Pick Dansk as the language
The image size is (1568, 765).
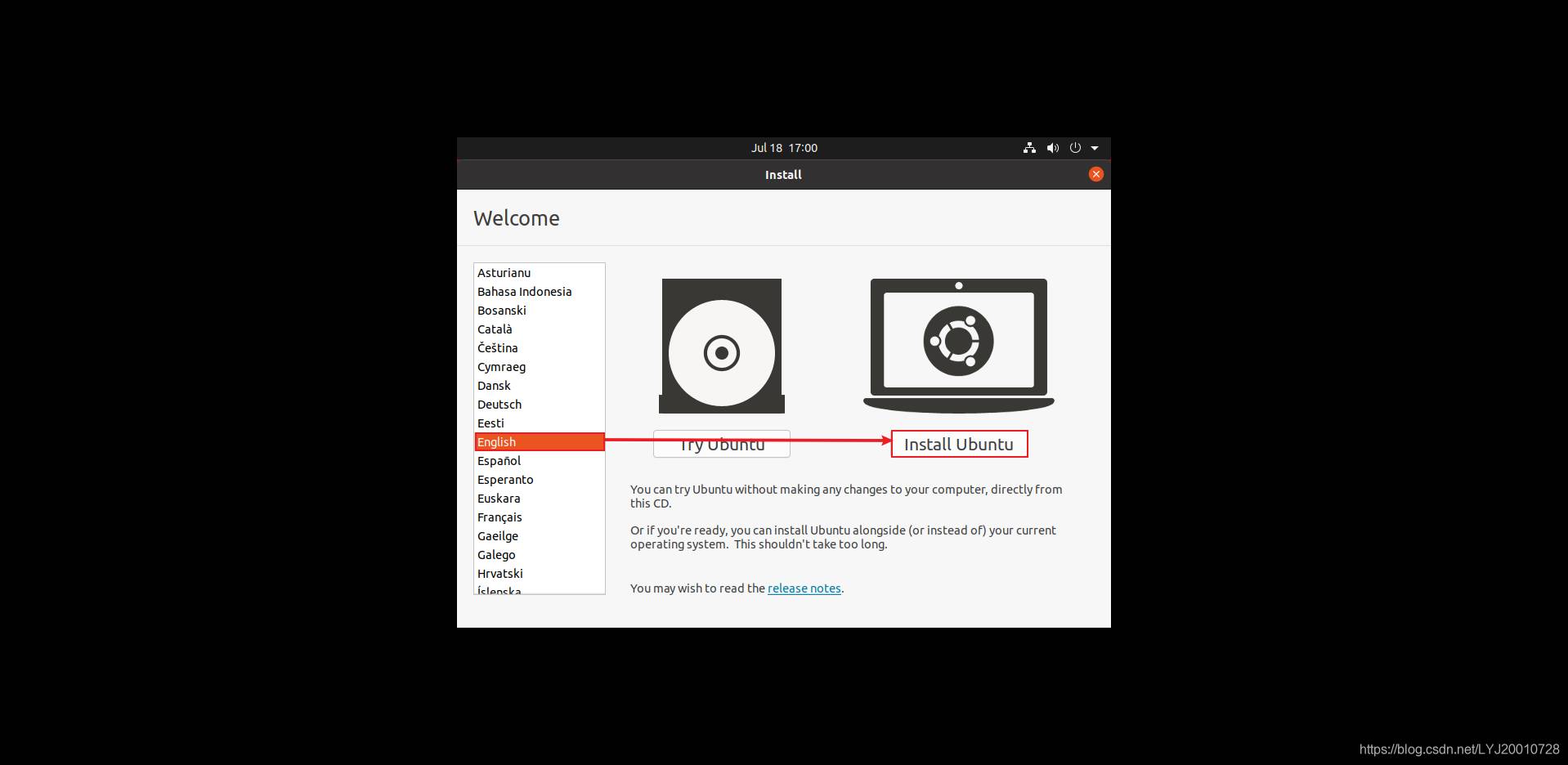(x=540, y=386)
